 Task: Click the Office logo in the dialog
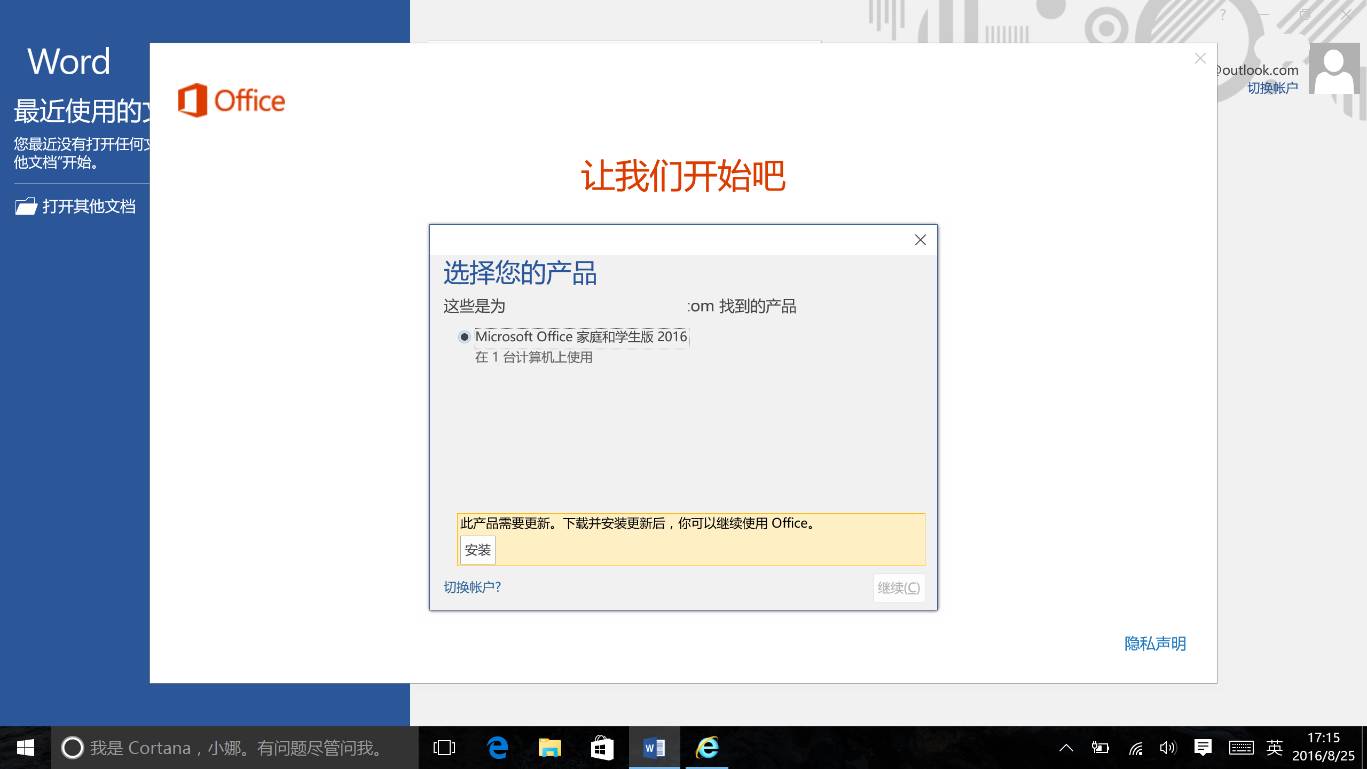point(230,100)
